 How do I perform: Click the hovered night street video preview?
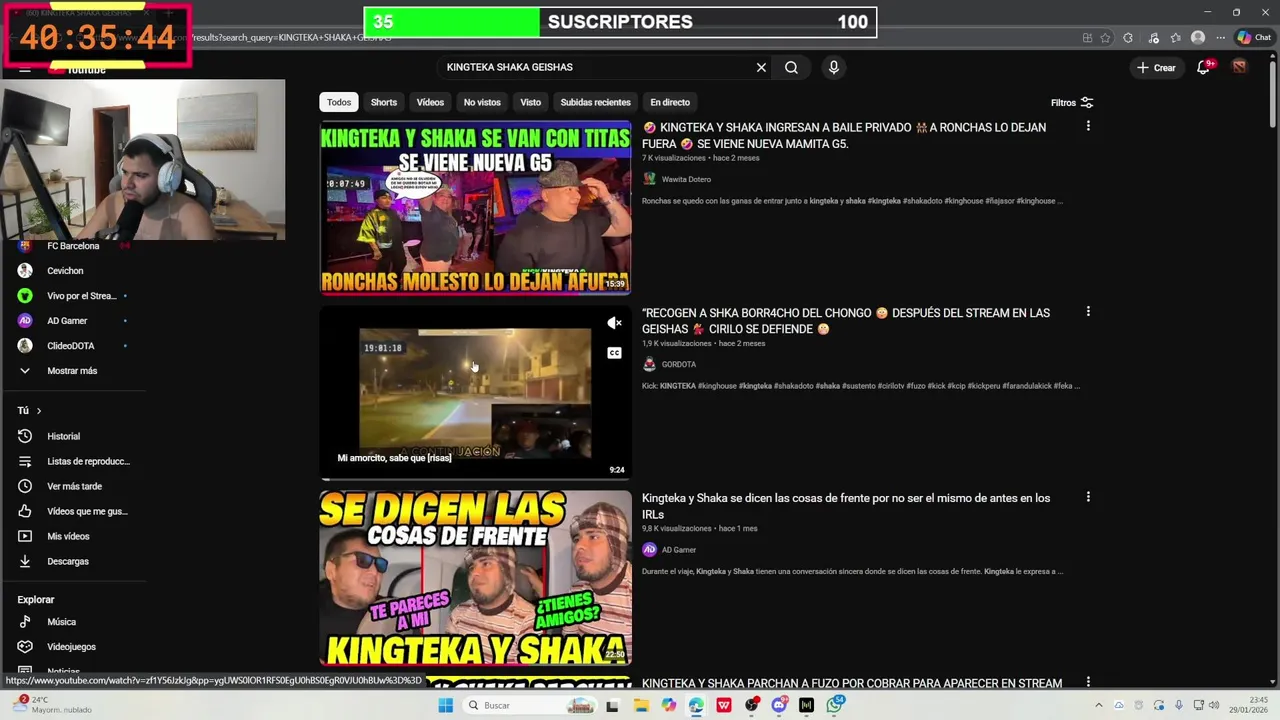click(475, 393)
